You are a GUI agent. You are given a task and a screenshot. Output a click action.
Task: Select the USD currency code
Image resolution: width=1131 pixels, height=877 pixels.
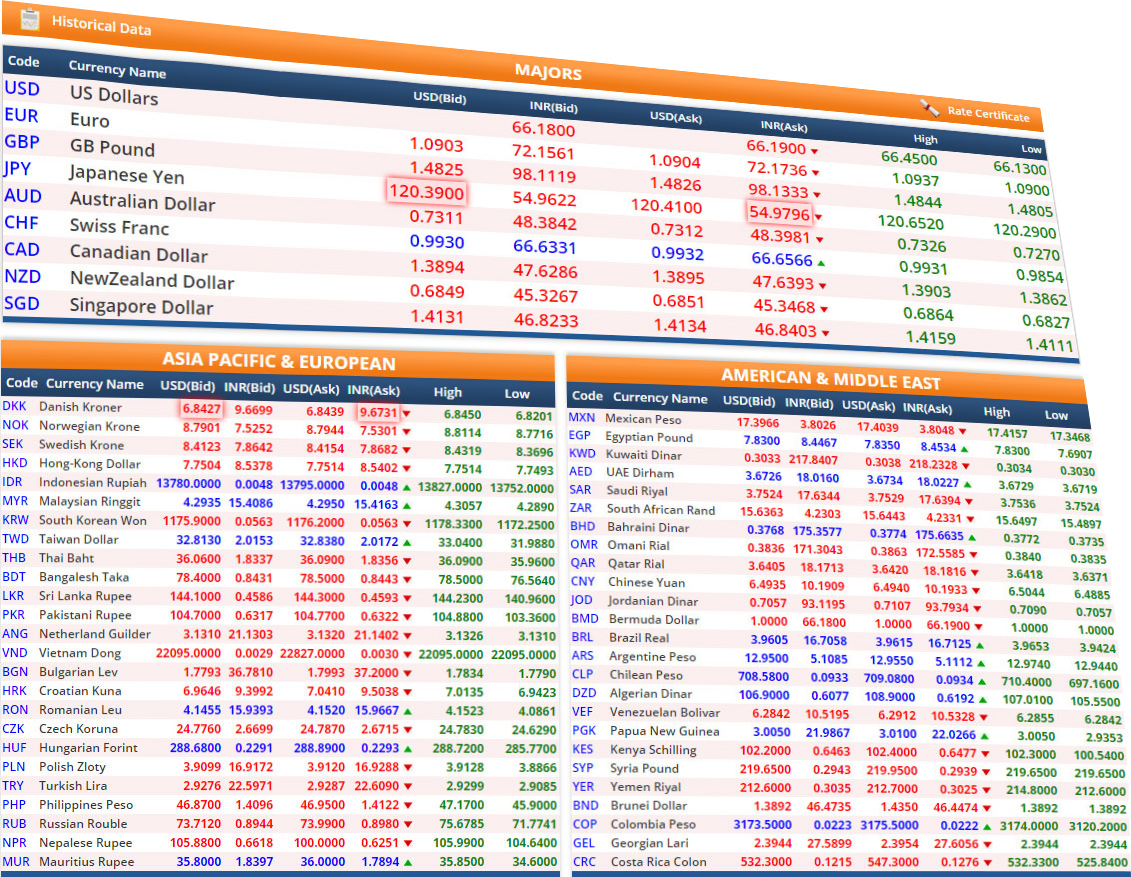point(22,89)
